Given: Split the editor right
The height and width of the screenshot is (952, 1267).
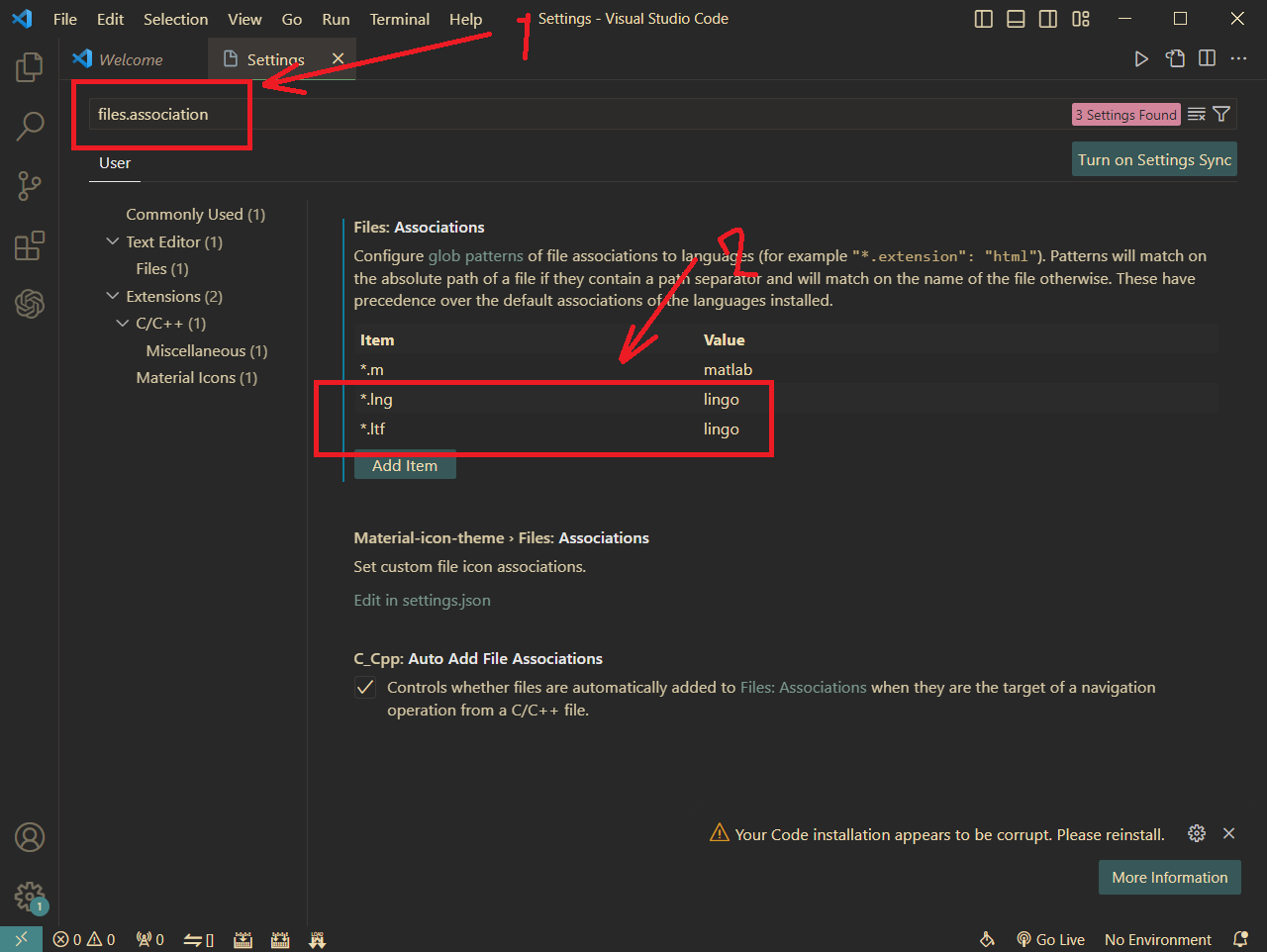Looking at the screenshot, I should tap(1207, 58).
